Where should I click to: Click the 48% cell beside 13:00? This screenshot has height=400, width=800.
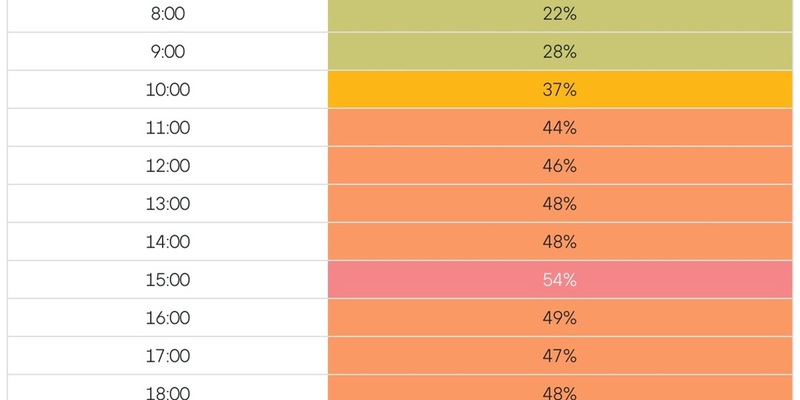point(560,204)
